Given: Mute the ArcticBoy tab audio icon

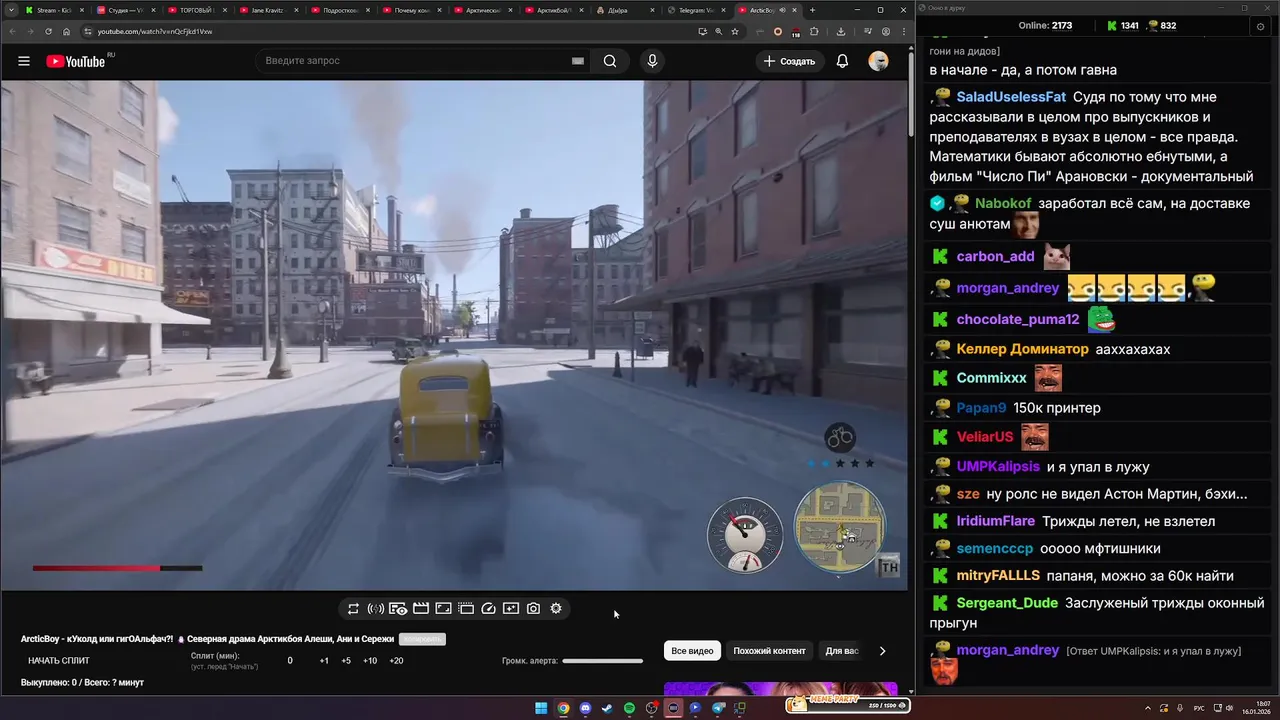Looking at the screenshot, I should pyautogui.click(x=781, y=10).
